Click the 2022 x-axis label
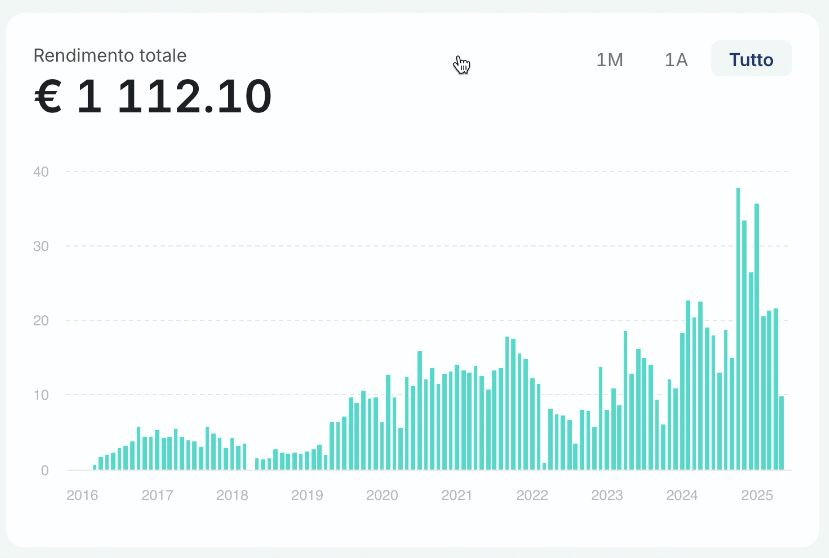The width and height of the screenshot is (829, 558). pyautogui.click(x=532, y=495)
